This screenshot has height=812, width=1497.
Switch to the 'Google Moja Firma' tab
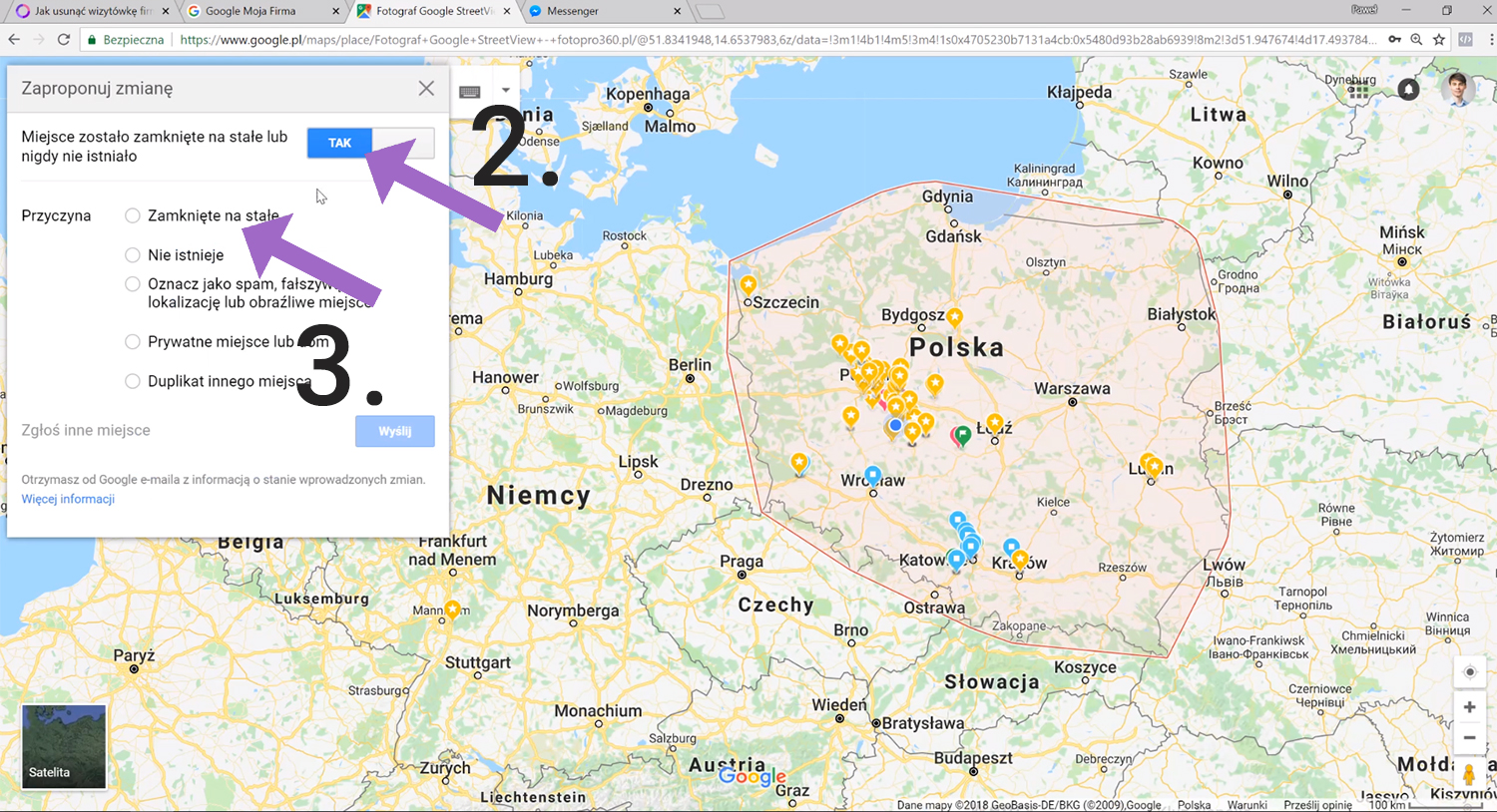(259, 11)
